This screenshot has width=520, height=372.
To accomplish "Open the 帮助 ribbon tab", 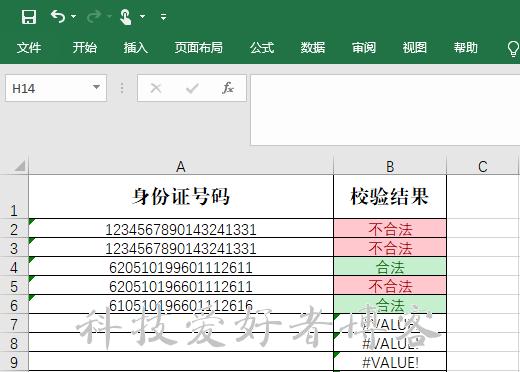I will point(465,48).
